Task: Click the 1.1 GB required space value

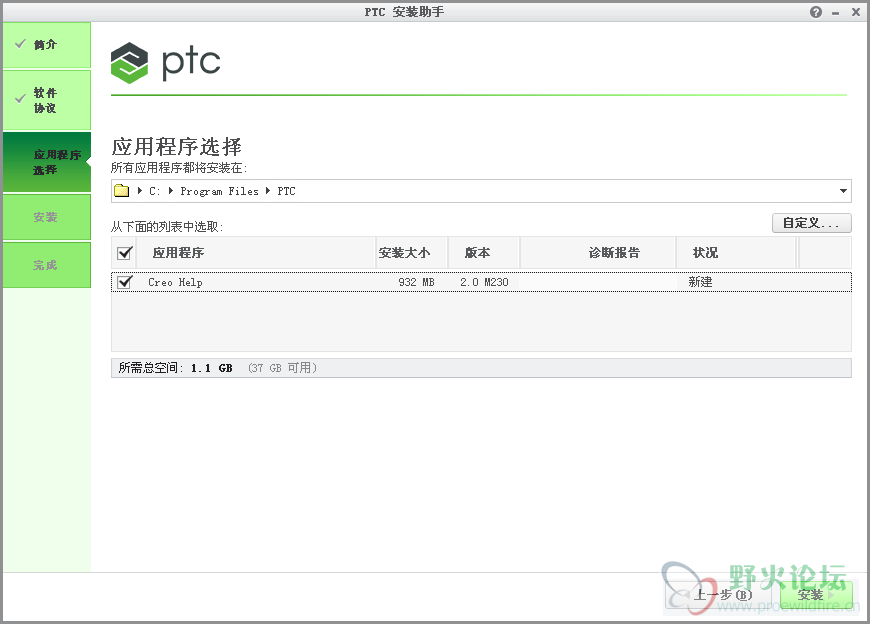Action: coord(211,368)
